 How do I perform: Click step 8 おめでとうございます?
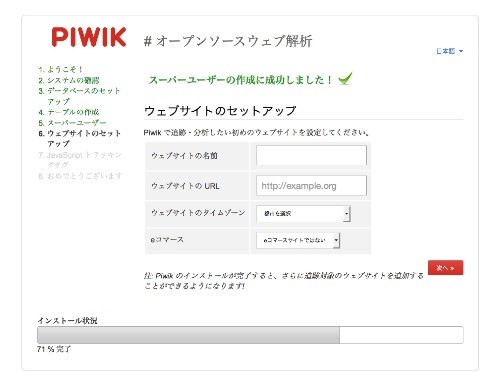(x=80, y=176)
